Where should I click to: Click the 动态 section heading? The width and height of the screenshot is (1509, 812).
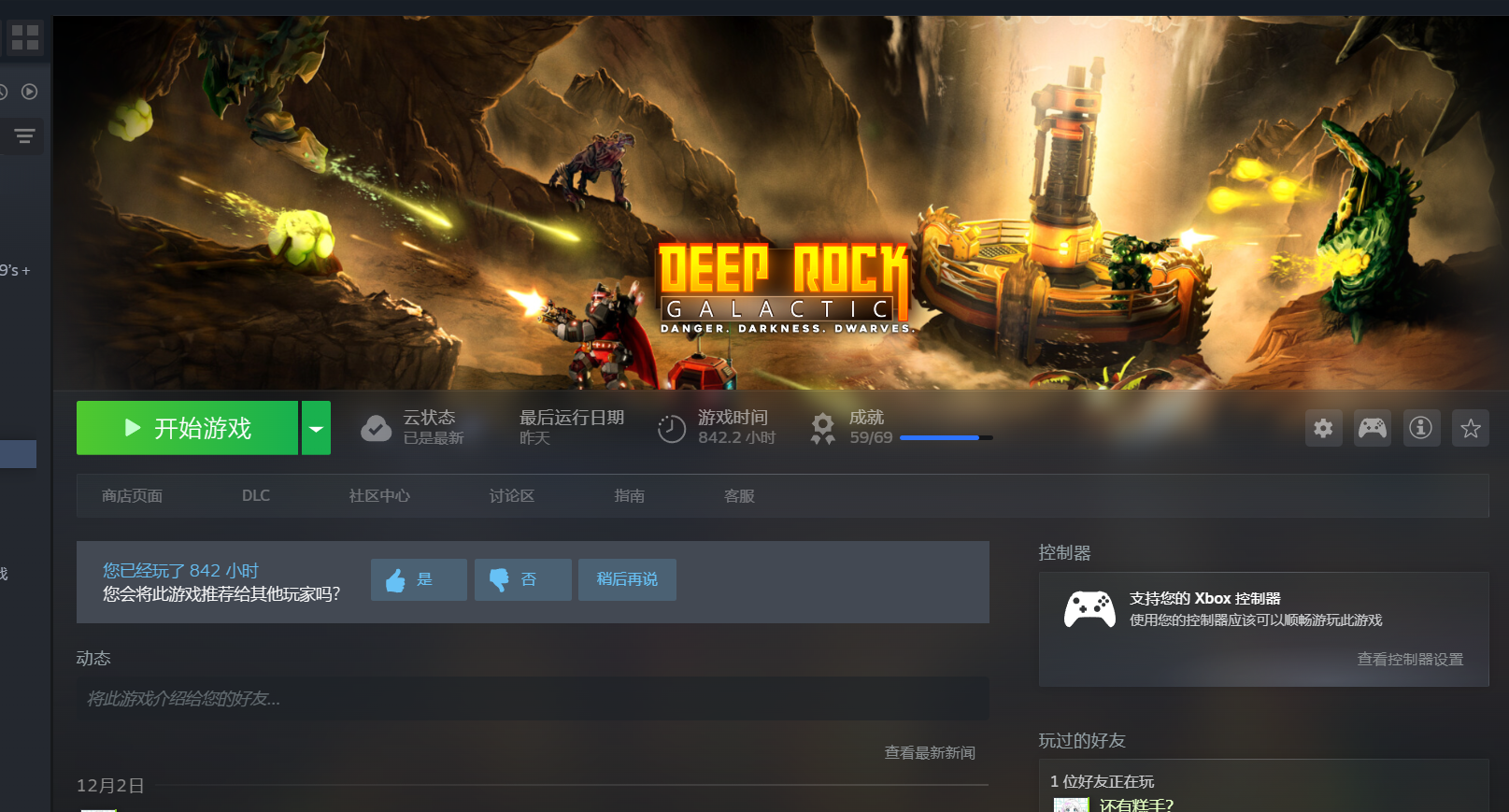(93, 658)
